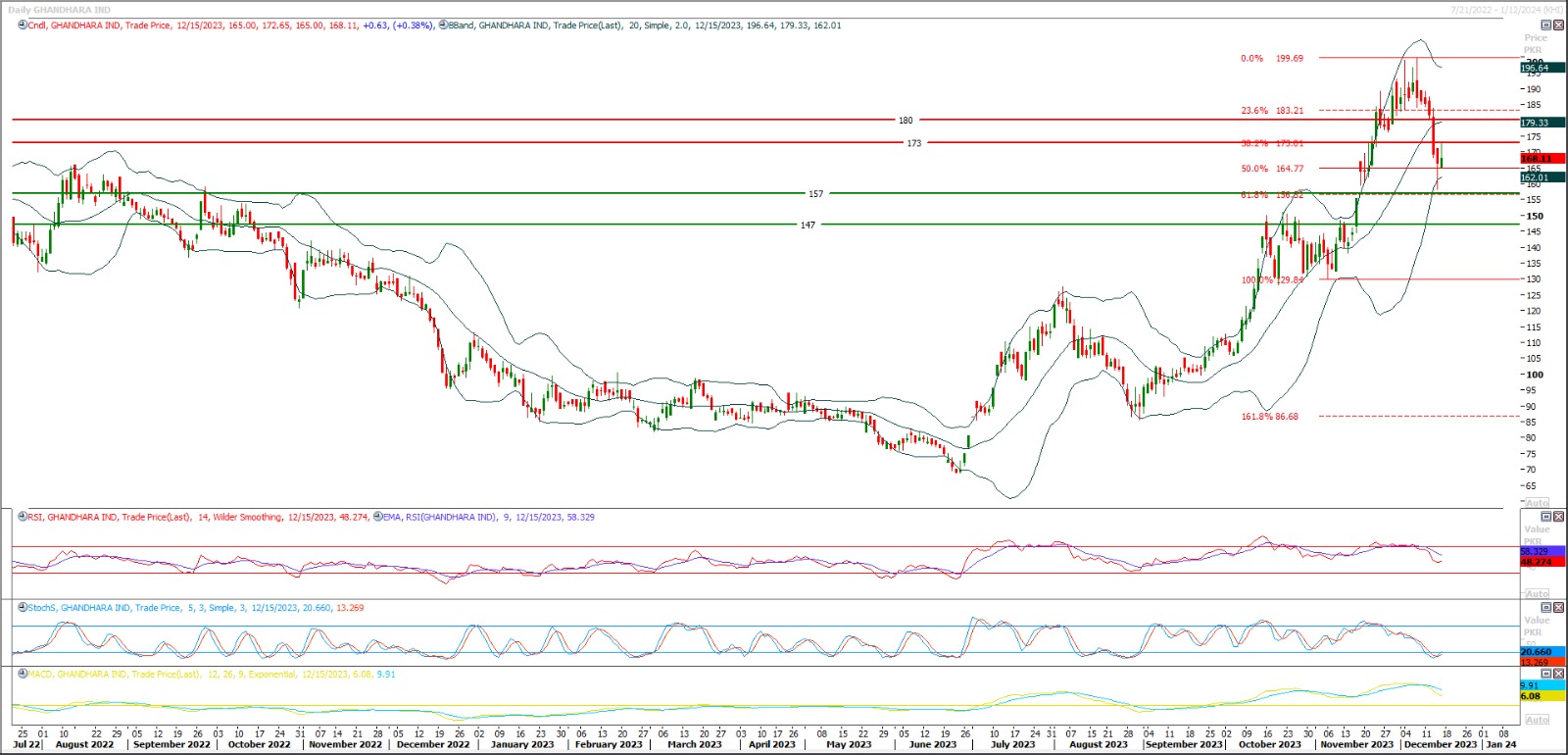Click the clock icon beside StochS legend
Image resolution: width=1568 pixels, height=755 pixels.
(x=23, y=608)
